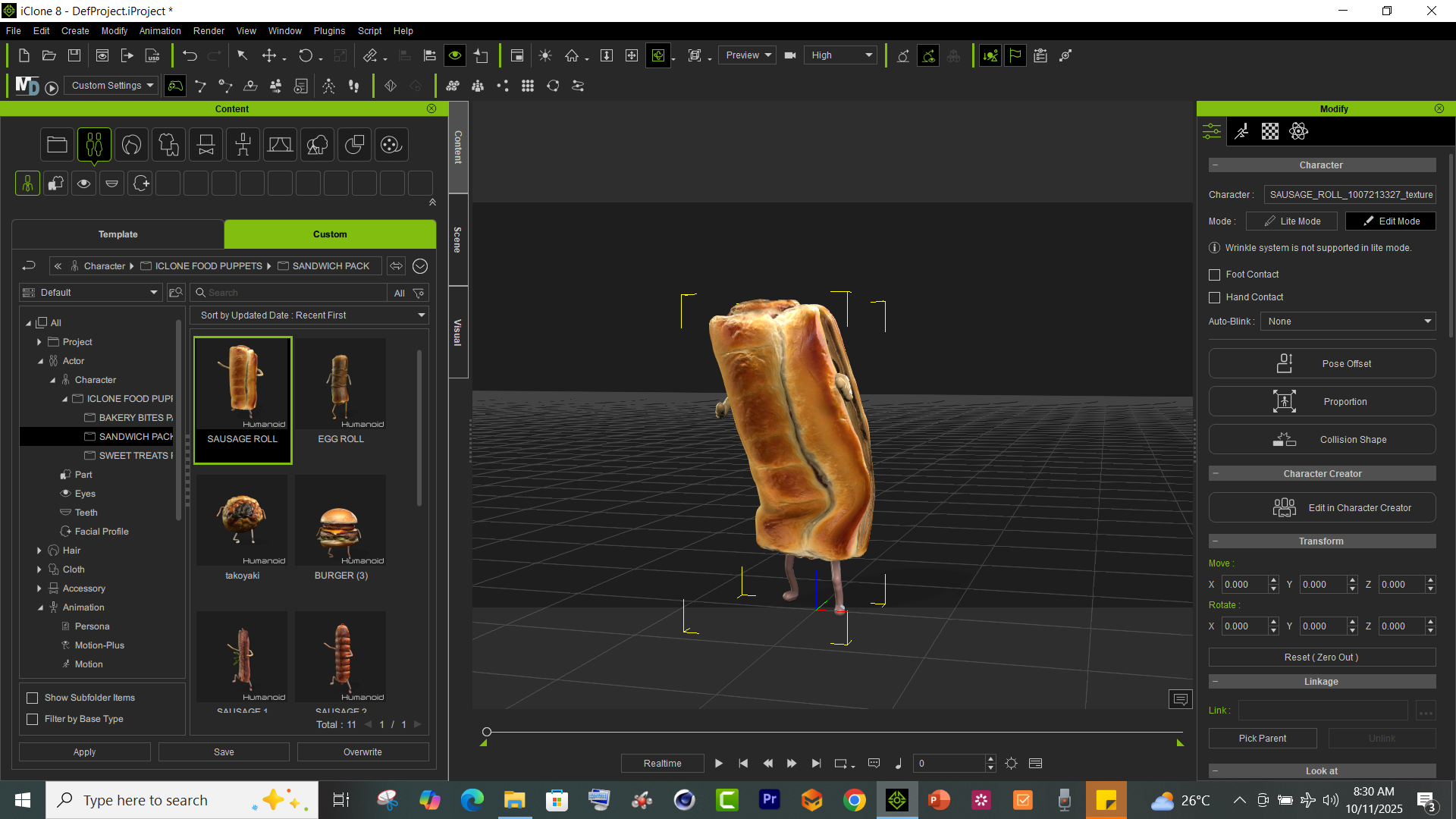The image size is (1456, 819).
Task: Open timeline settings gear icon
Action: point(1011,764)
